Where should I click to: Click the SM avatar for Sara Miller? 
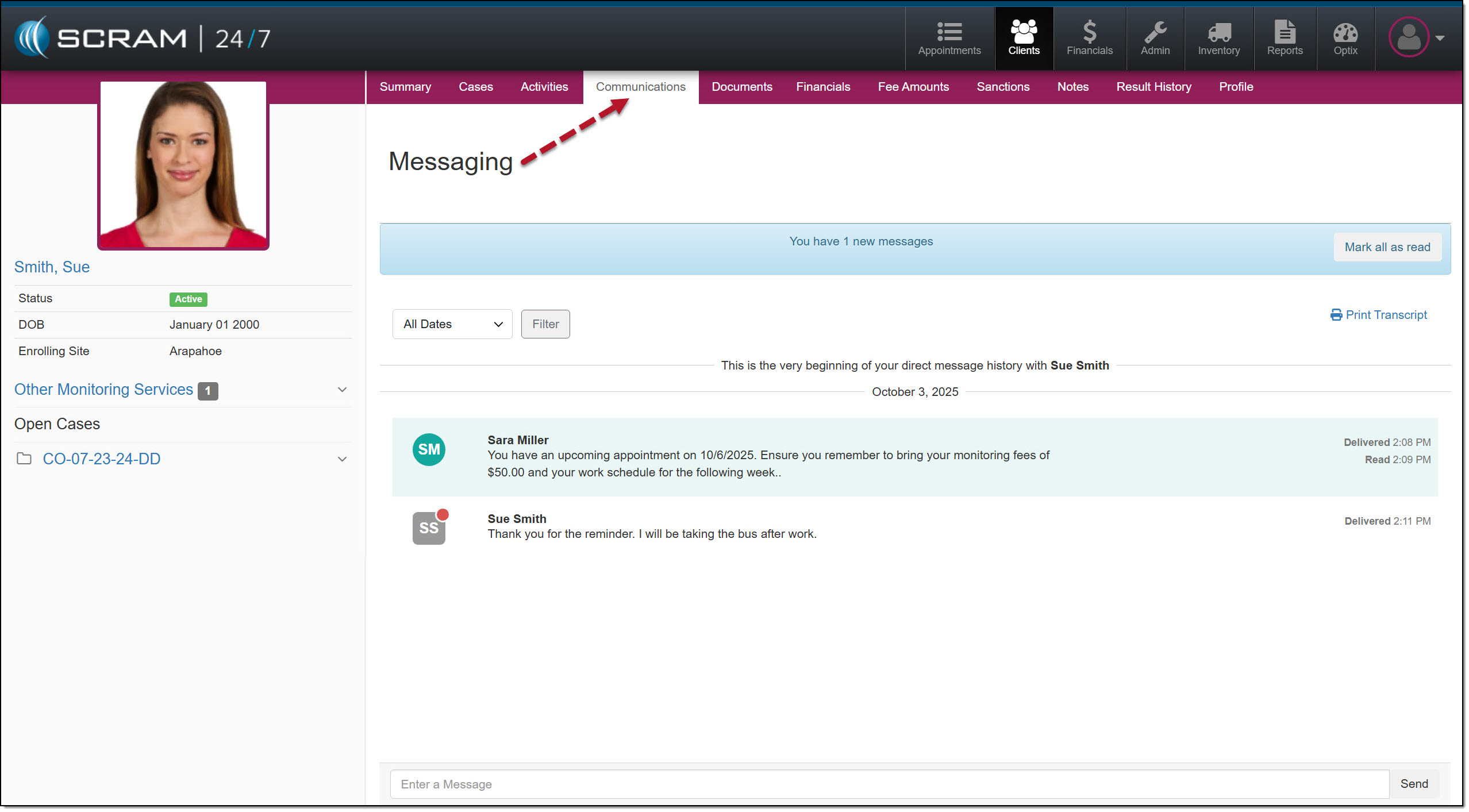point(429,449)
